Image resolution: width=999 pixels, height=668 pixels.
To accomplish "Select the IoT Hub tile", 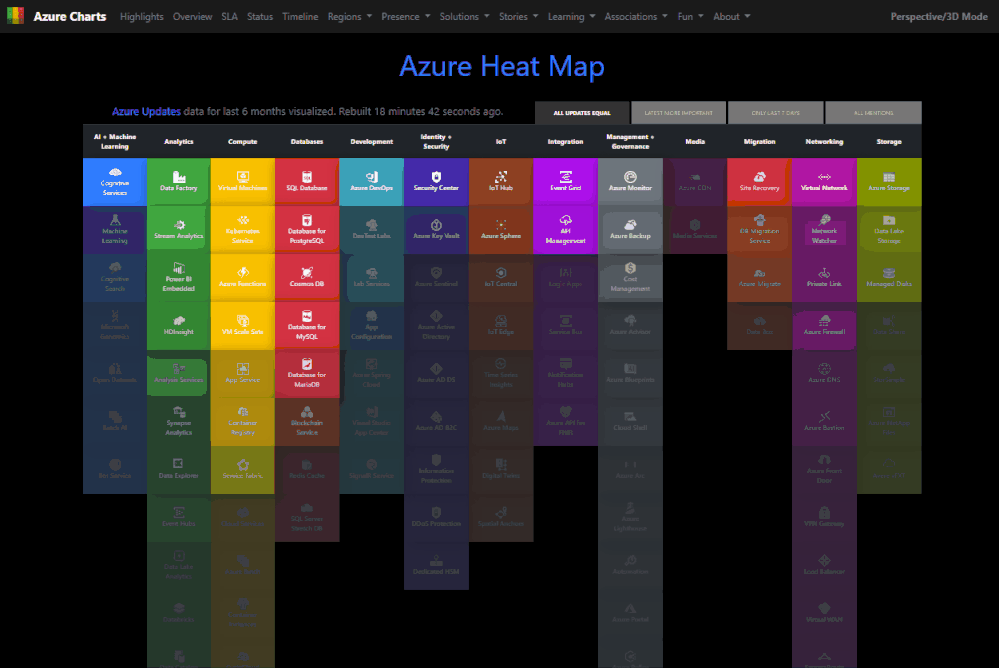I will [x=501, y=182].
